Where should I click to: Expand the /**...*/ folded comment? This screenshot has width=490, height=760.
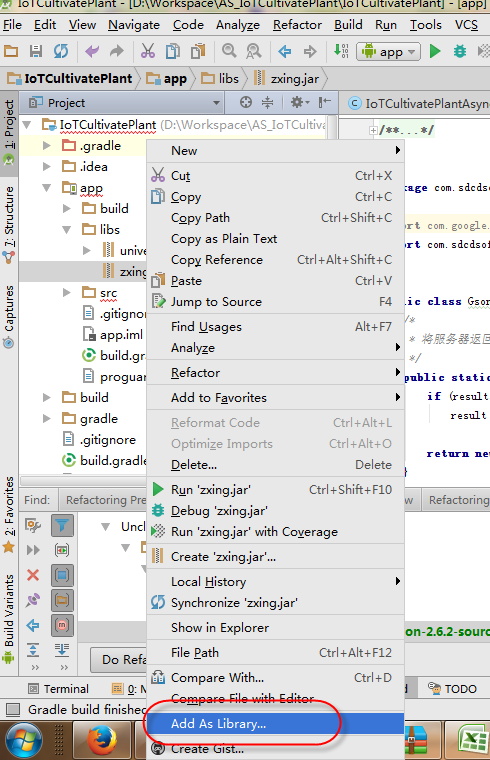click(373, 130)
